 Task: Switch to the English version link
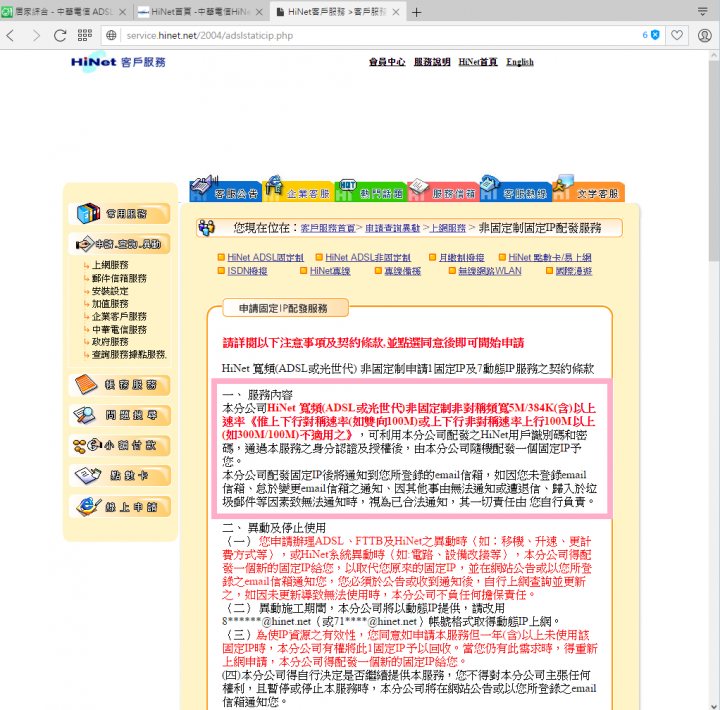520,62
